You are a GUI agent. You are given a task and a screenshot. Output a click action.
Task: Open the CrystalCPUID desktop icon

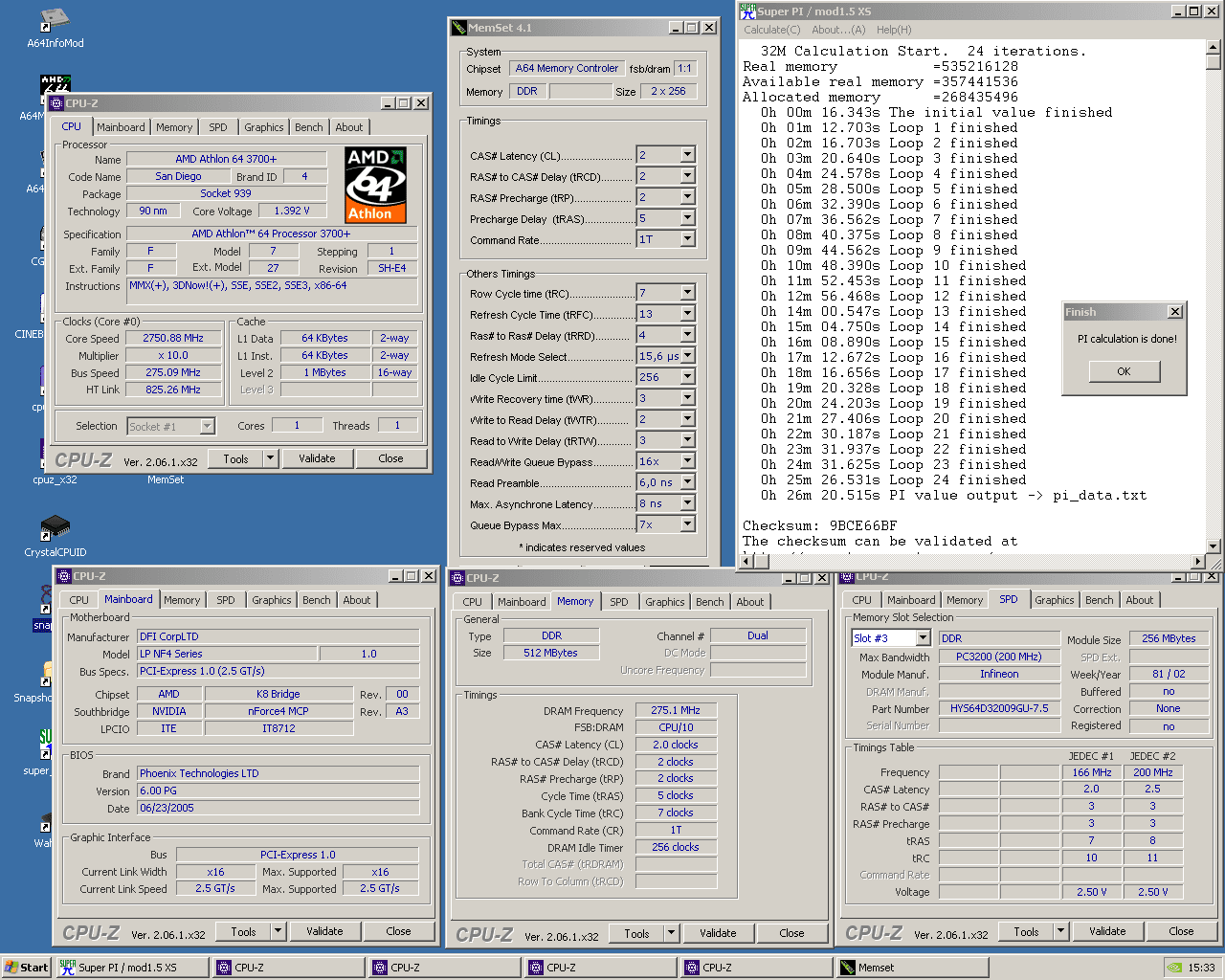pyautogui.click(x=55, y=527)
